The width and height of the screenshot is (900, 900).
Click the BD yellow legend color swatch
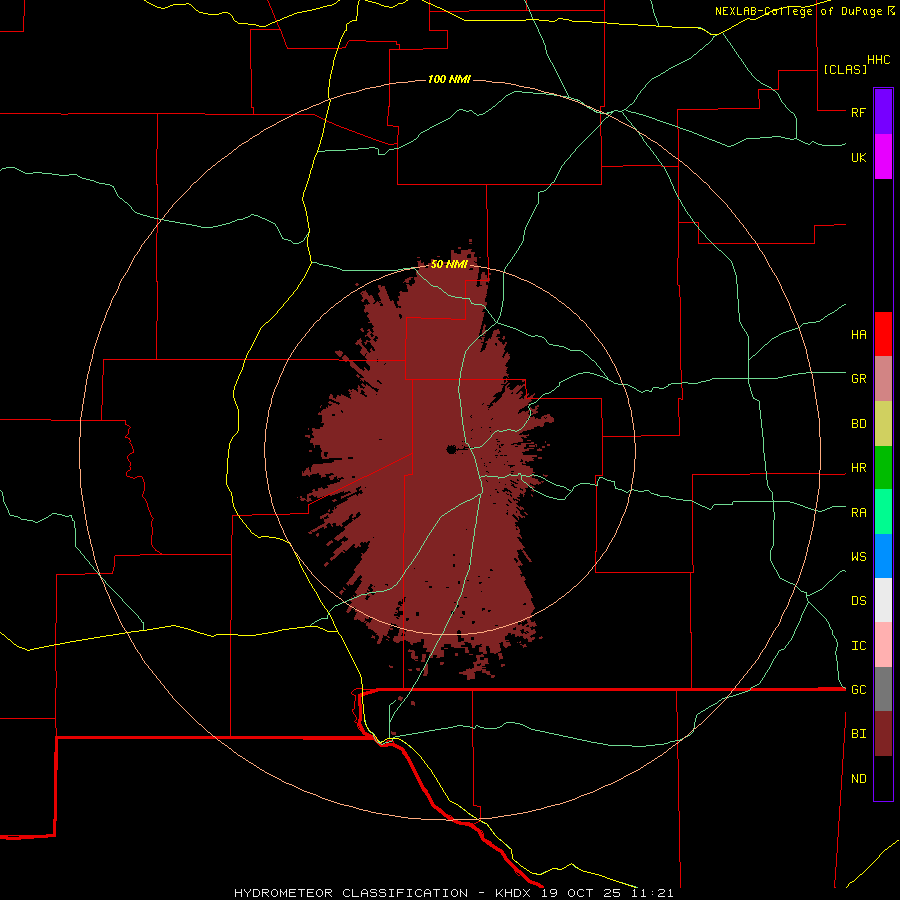tap(883, 424)
